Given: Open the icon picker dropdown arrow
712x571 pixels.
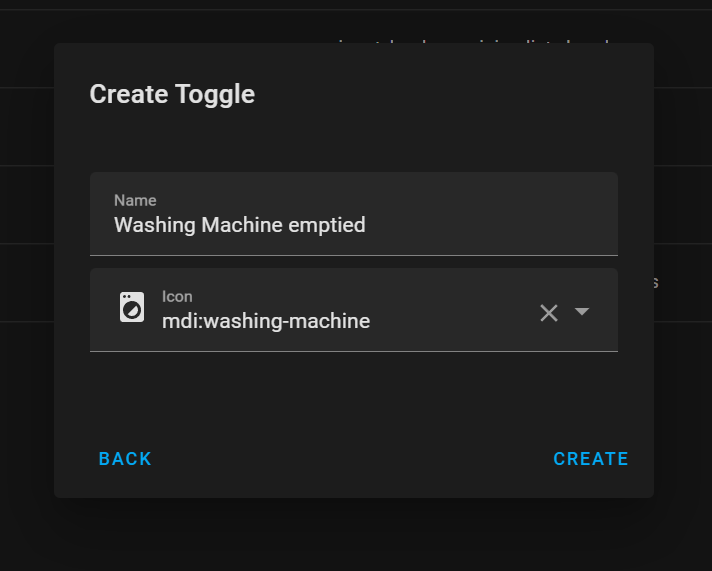Looking at the screenshot, I should (x=582, y=311).
